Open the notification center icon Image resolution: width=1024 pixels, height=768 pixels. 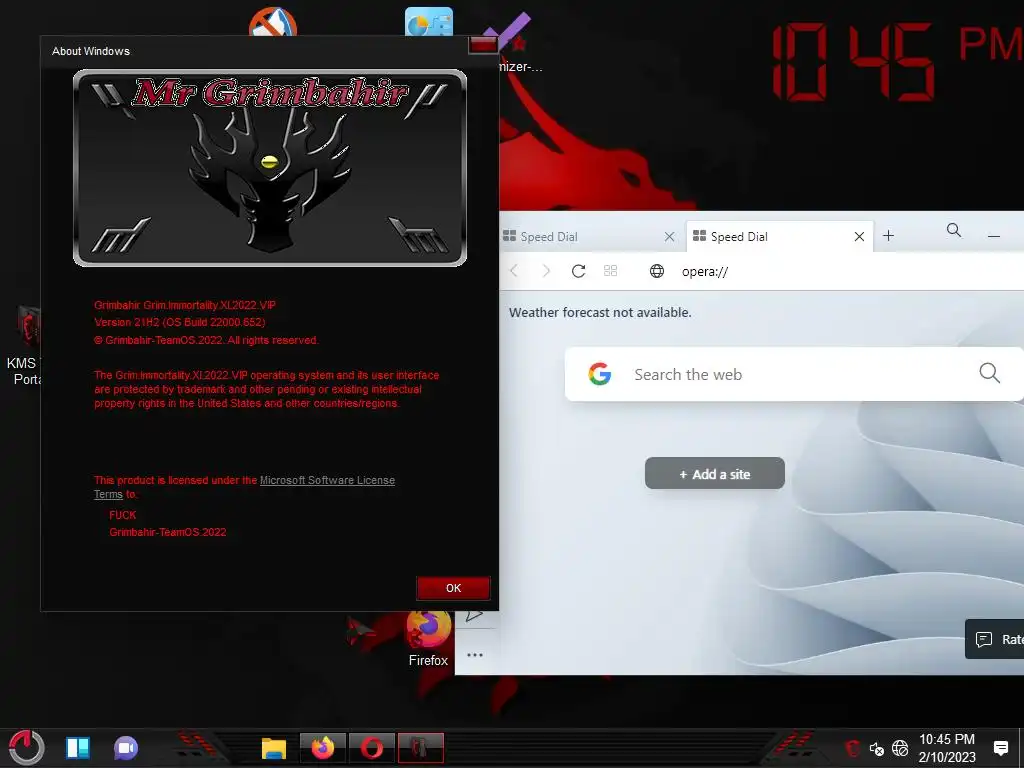pyautogui.click(x=1000, y=748)
